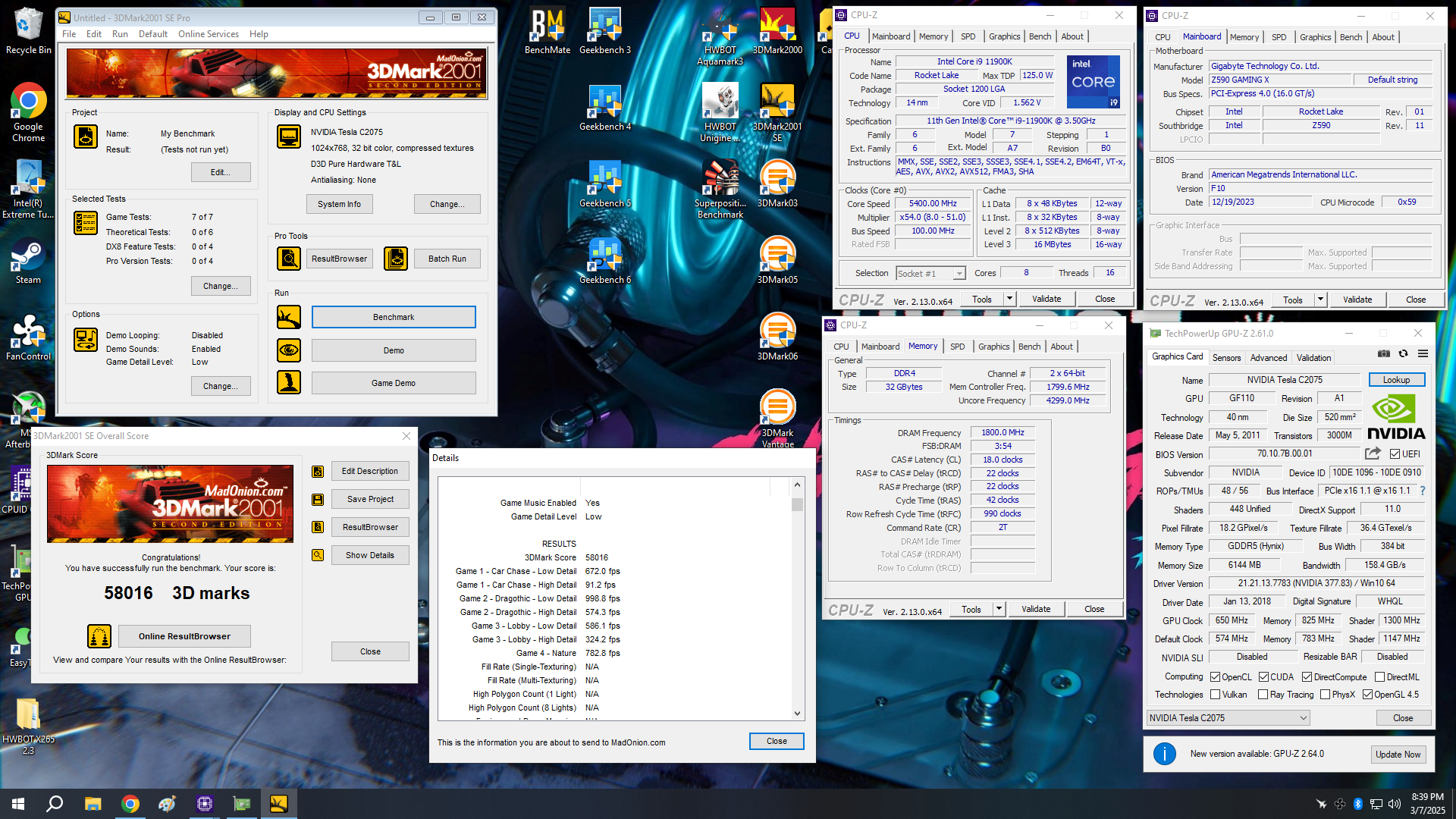Click the Benchmark button in 3DMark2001

[x=394, y=317]
